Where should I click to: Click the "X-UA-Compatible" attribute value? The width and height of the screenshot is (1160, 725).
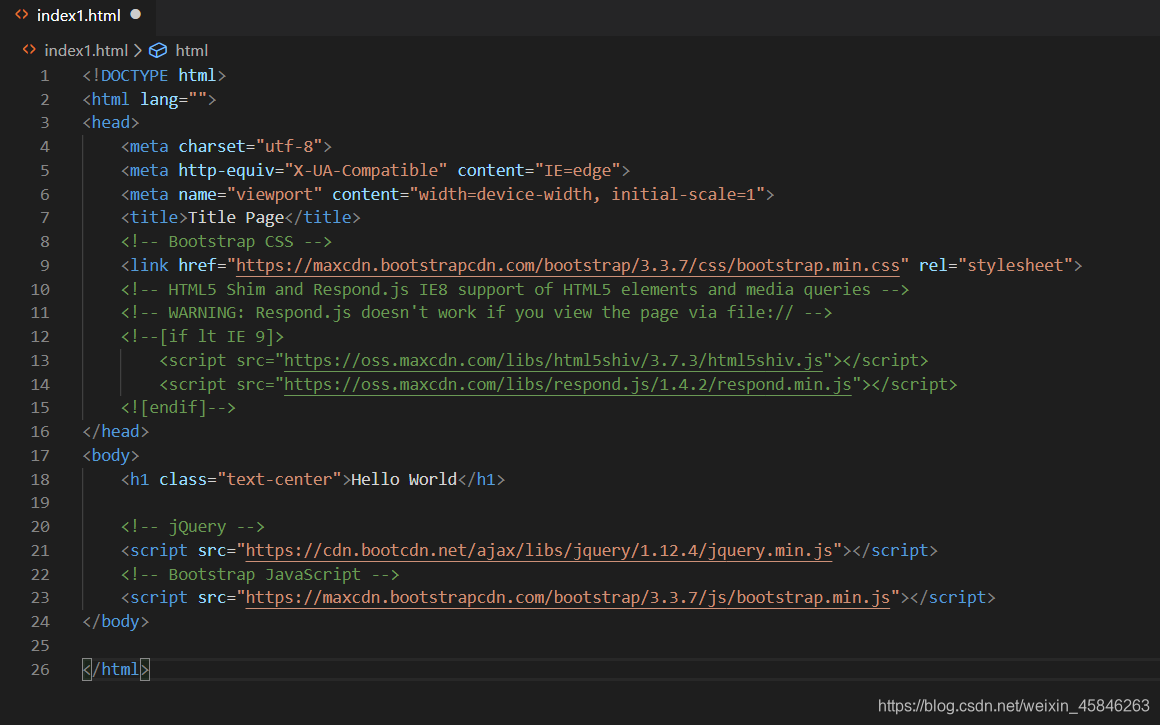point(365,170)
